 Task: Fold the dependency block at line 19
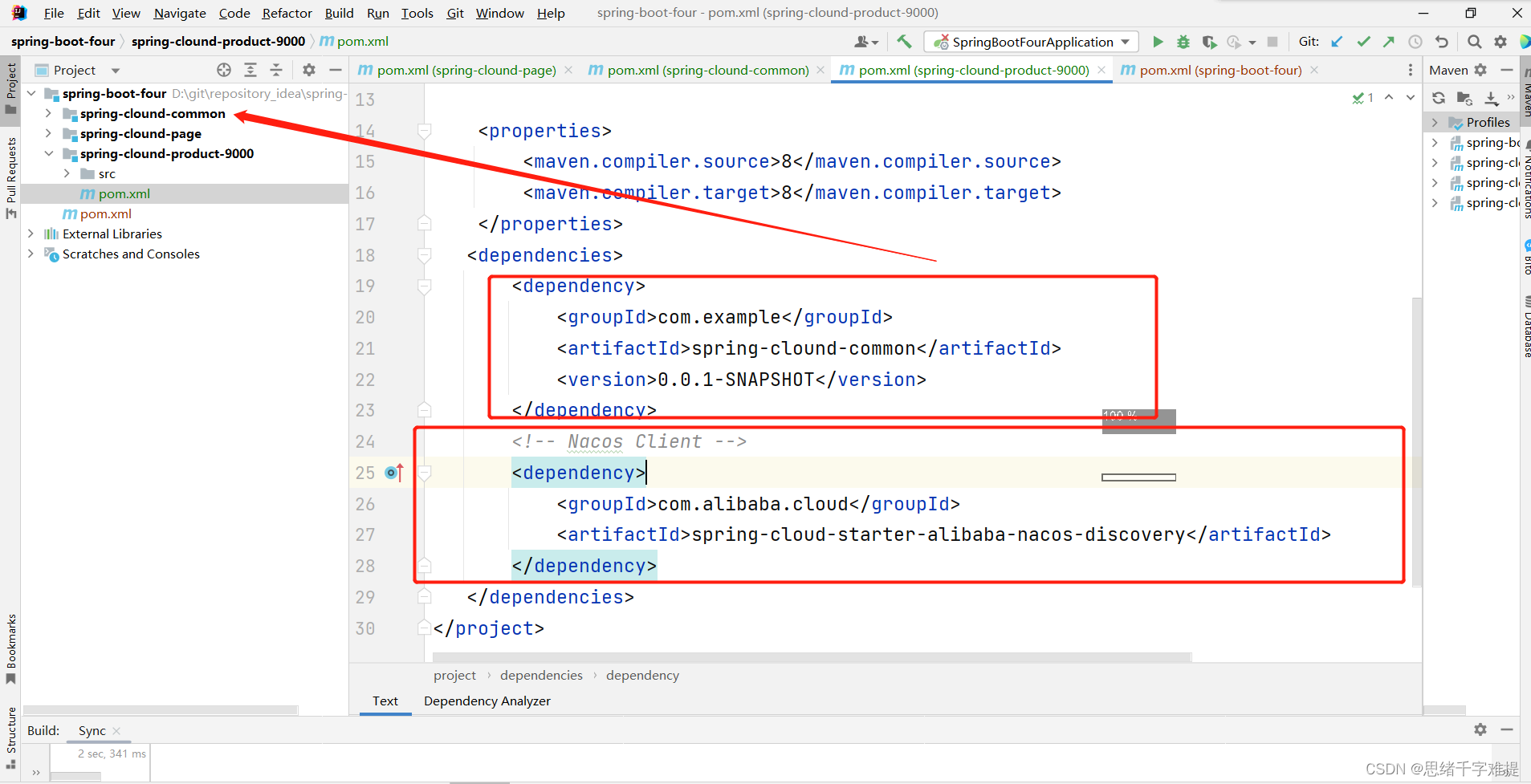tap(425, 286)
